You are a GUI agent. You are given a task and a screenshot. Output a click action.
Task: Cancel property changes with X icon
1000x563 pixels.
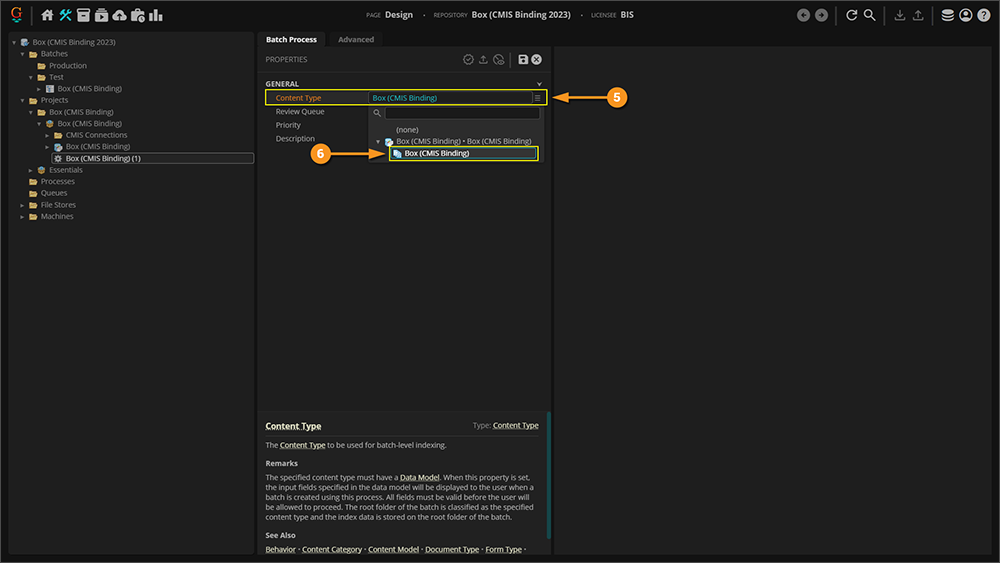pyautogui.click(x=537, y=60)
